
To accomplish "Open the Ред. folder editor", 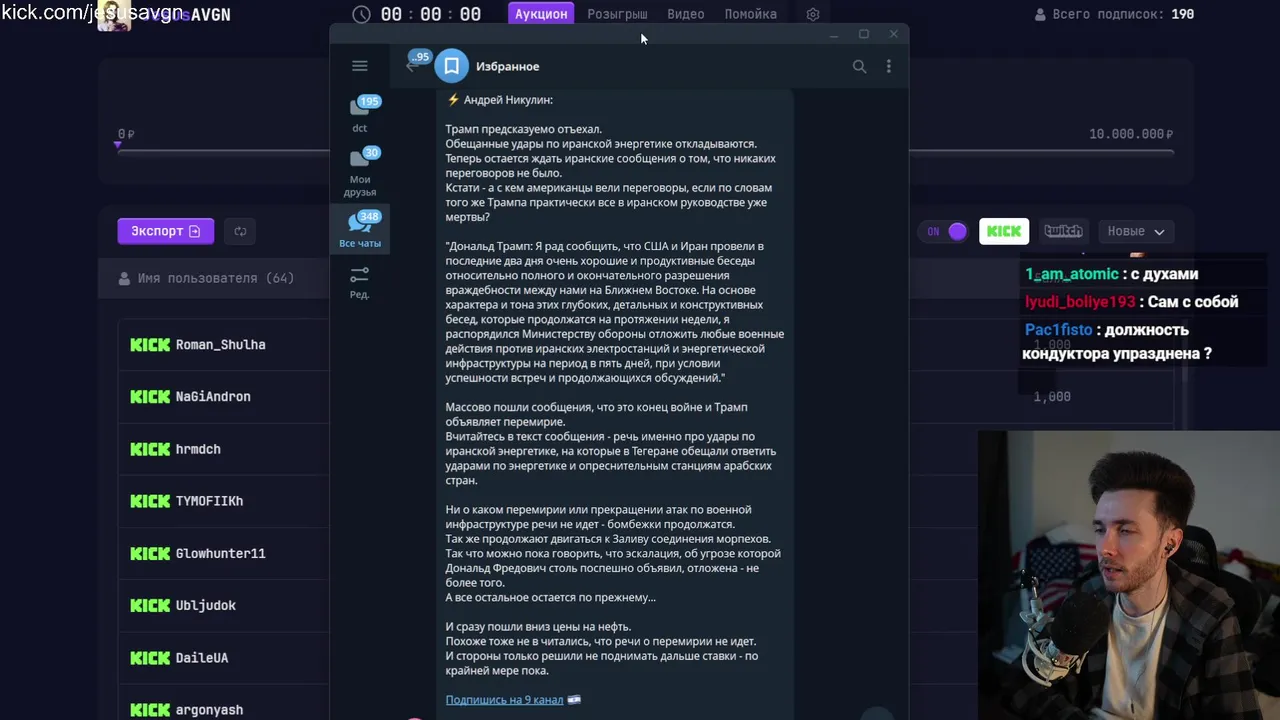I will pos(360,282).
